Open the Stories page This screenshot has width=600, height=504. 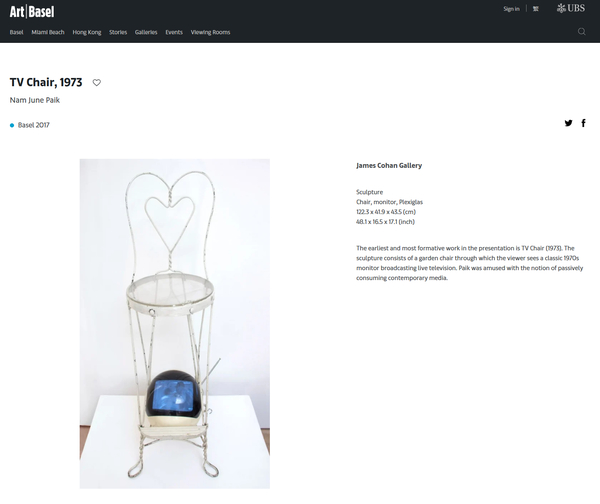pyautogui.click(x=118, y=32)
